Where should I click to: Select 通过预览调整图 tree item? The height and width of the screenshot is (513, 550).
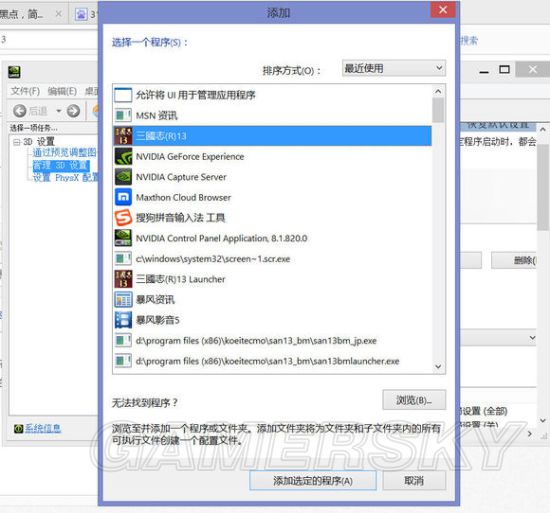(x=65, y=152)
